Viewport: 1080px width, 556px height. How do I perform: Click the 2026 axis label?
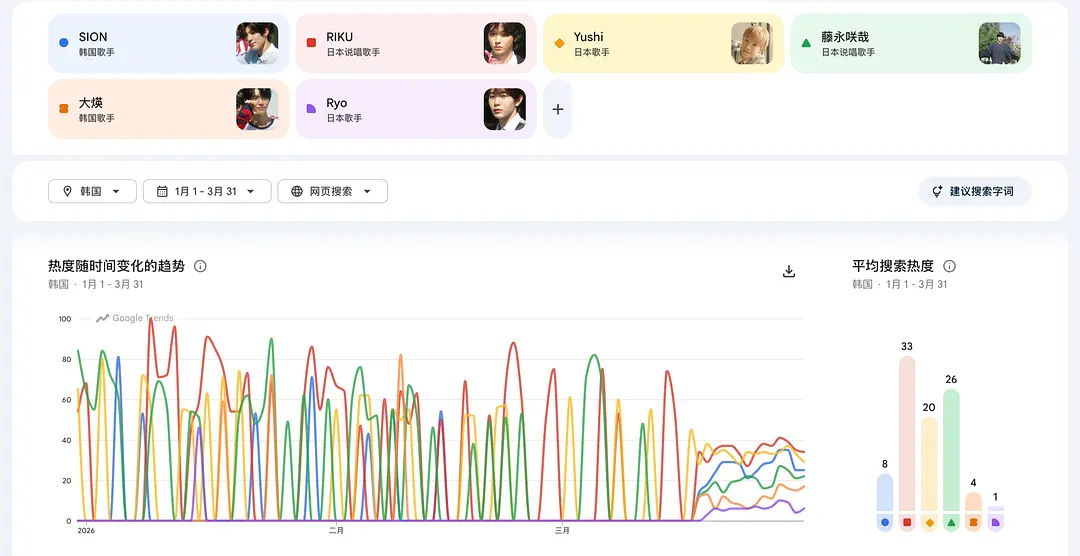(x=86, y=531)
